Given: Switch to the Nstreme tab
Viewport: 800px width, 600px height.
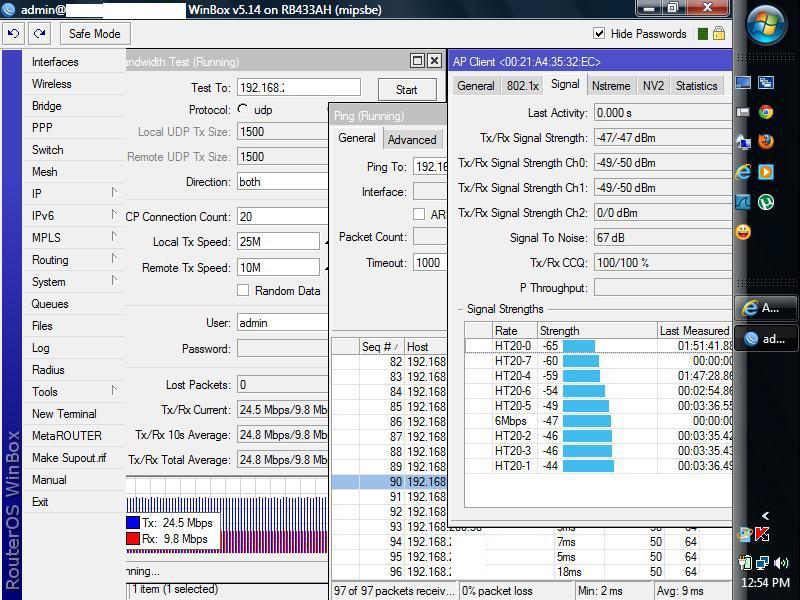Looking at the screenshot, I should pyautogui.click(x=612, y=85).
